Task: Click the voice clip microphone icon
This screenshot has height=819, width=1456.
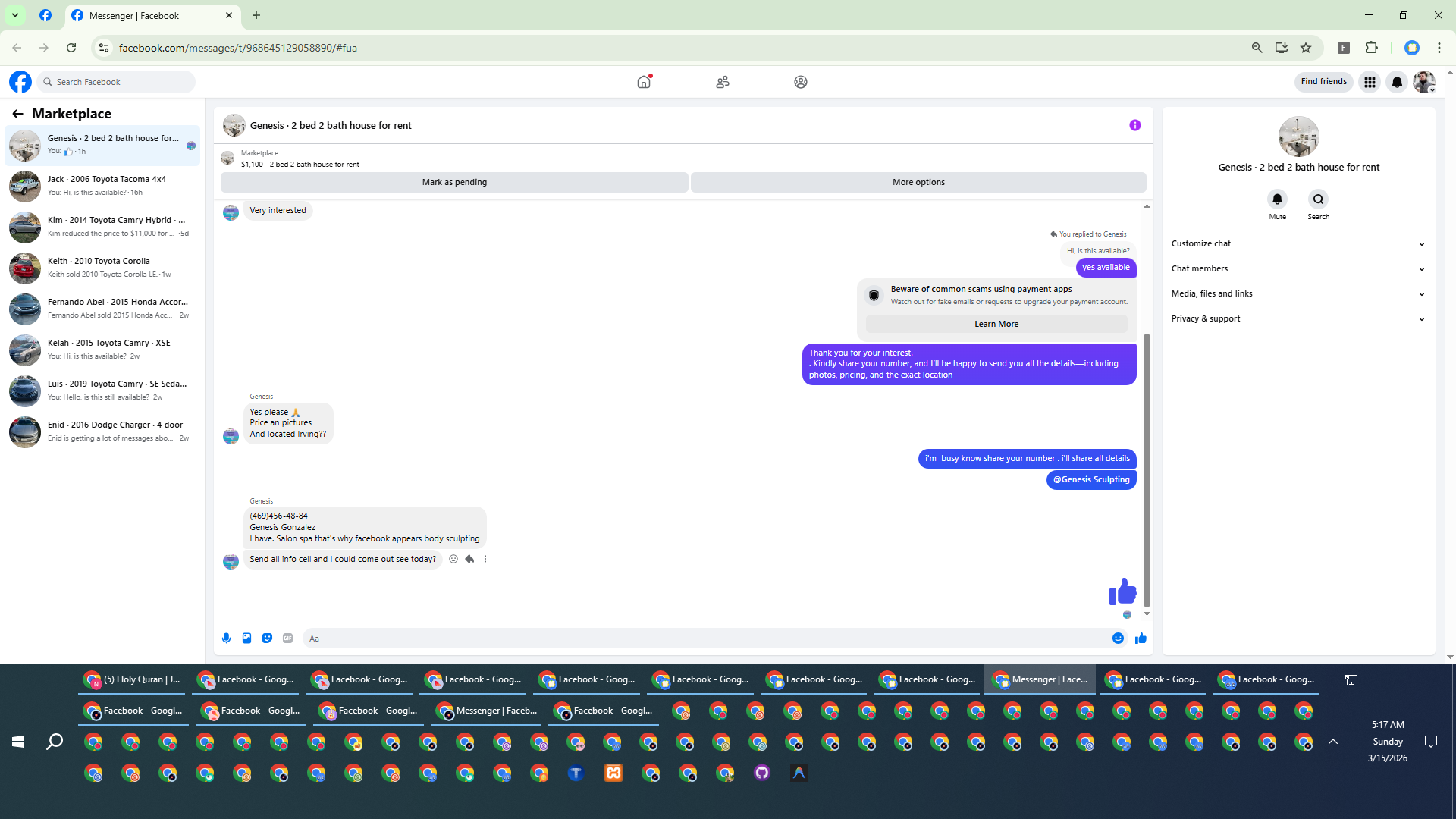Action: point(226,639)
